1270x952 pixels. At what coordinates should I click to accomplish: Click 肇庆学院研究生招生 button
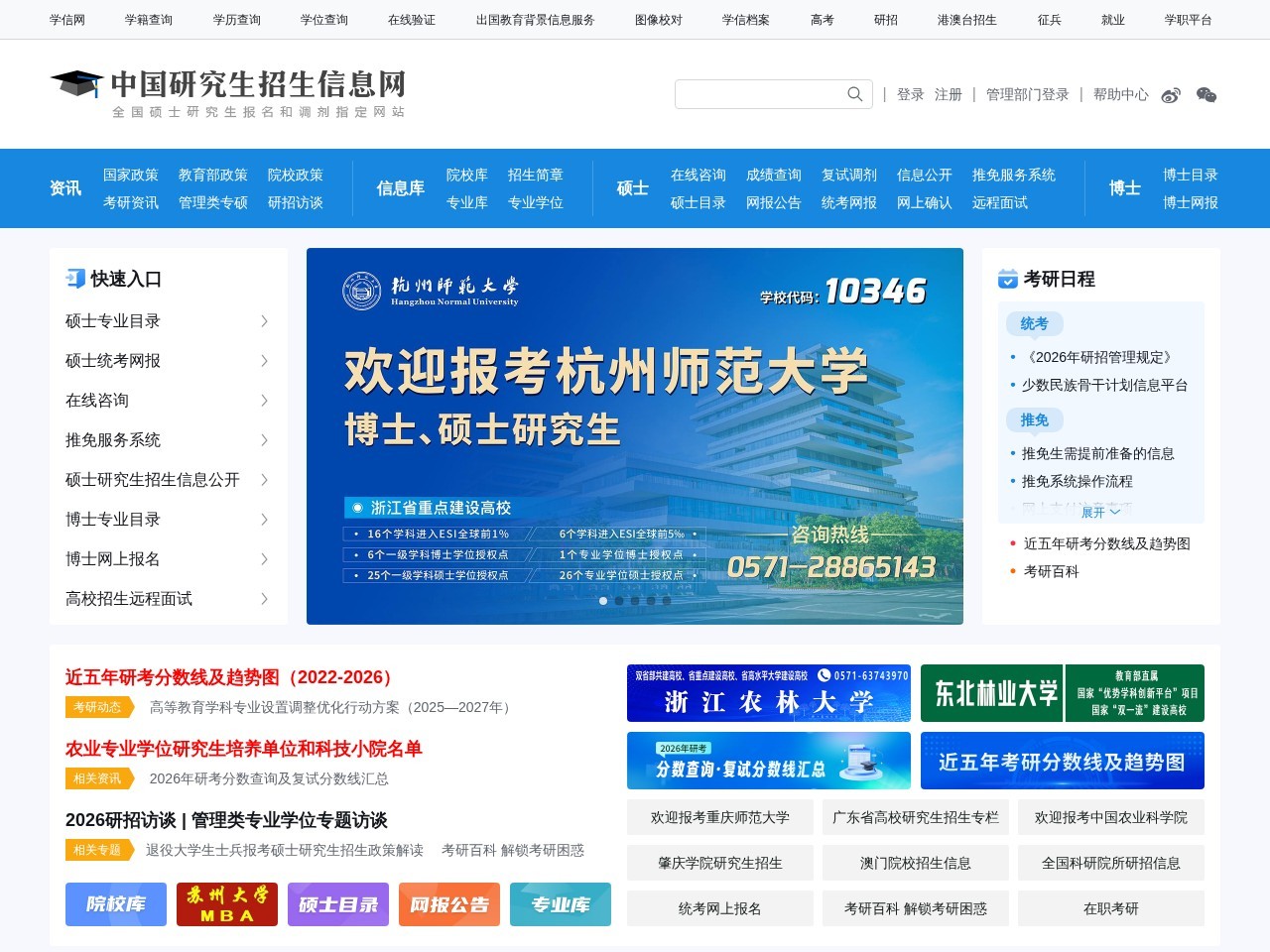(x=720, y=863)
